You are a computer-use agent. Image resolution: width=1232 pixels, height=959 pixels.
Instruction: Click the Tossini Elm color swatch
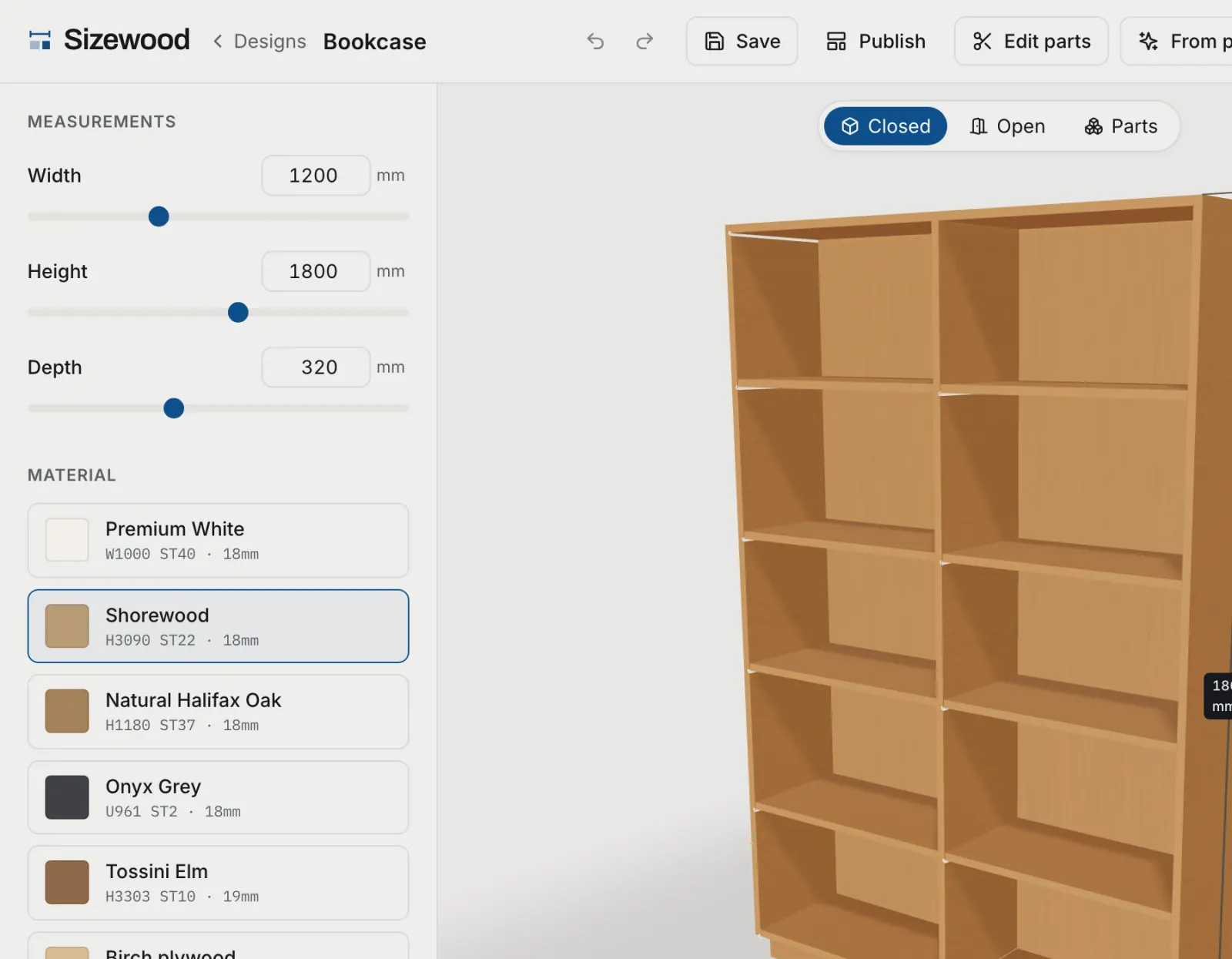(x=67, y=883)
